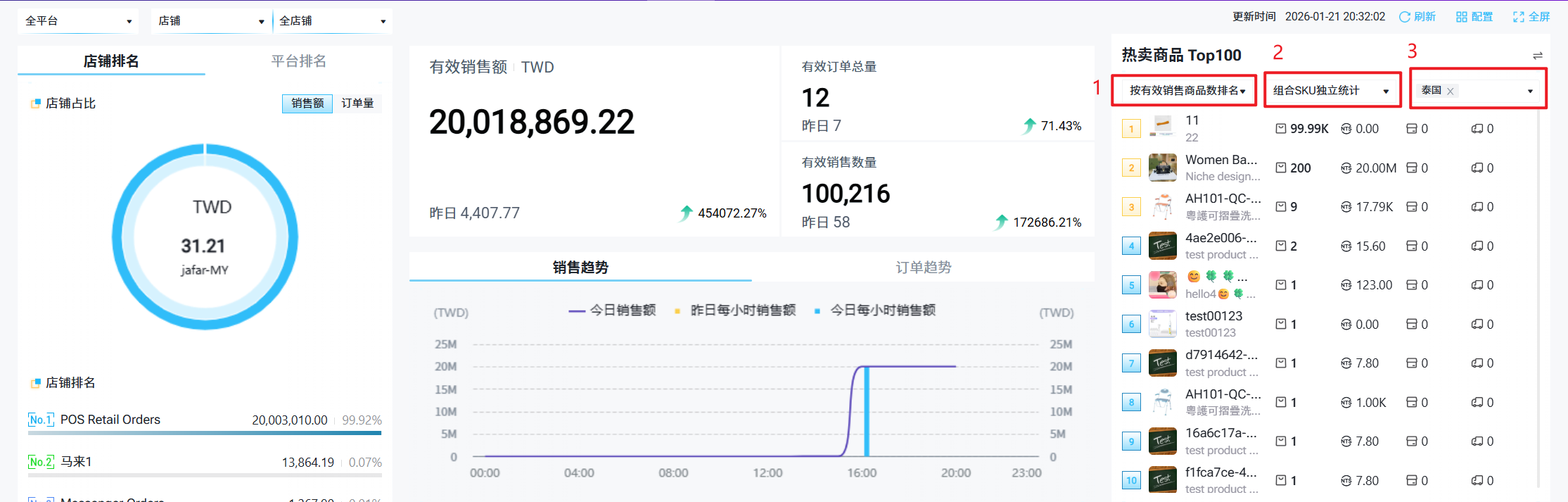Image resolution: width=1568 pixels, height=502 pixels.
Task: Click the order count icon for Women Ba... product
Action: click(1281, 168)
